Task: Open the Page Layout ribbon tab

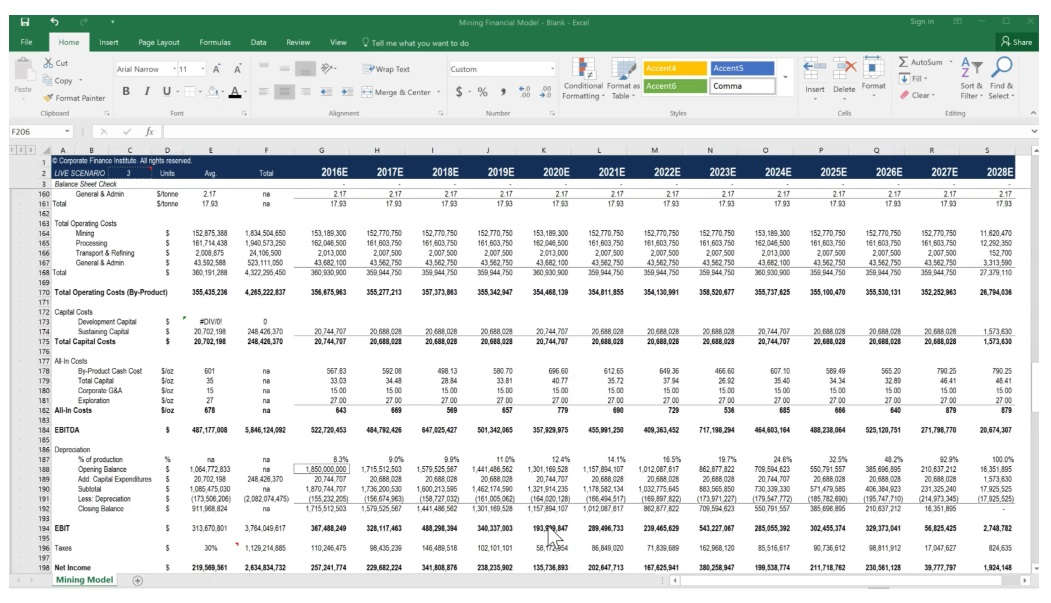Action: 159,43
